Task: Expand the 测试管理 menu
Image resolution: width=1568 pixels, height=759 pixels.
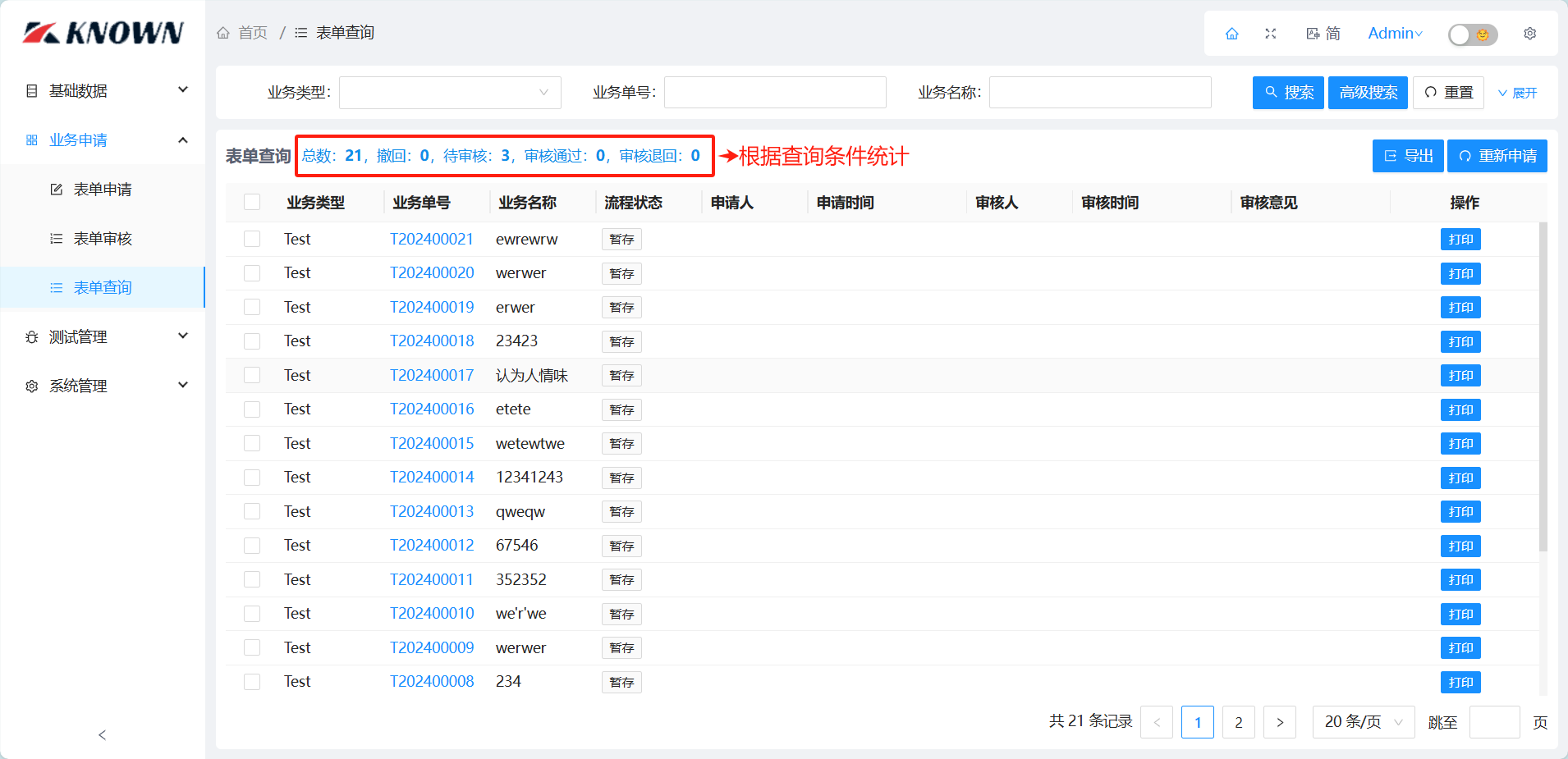Action: point(183,336)
